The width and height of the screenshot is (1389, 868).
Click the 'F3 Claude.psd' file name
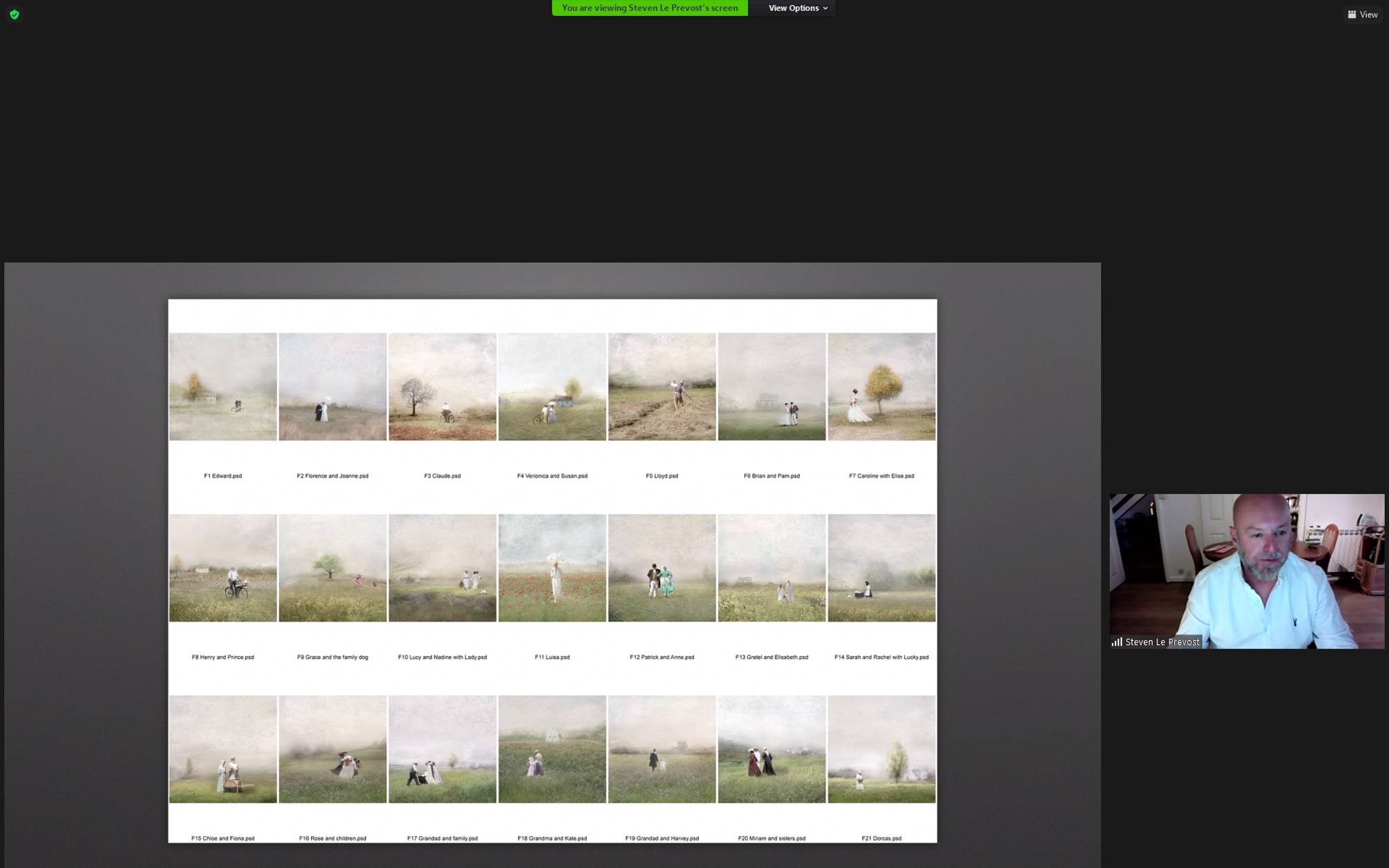click(x=442, y=476)
